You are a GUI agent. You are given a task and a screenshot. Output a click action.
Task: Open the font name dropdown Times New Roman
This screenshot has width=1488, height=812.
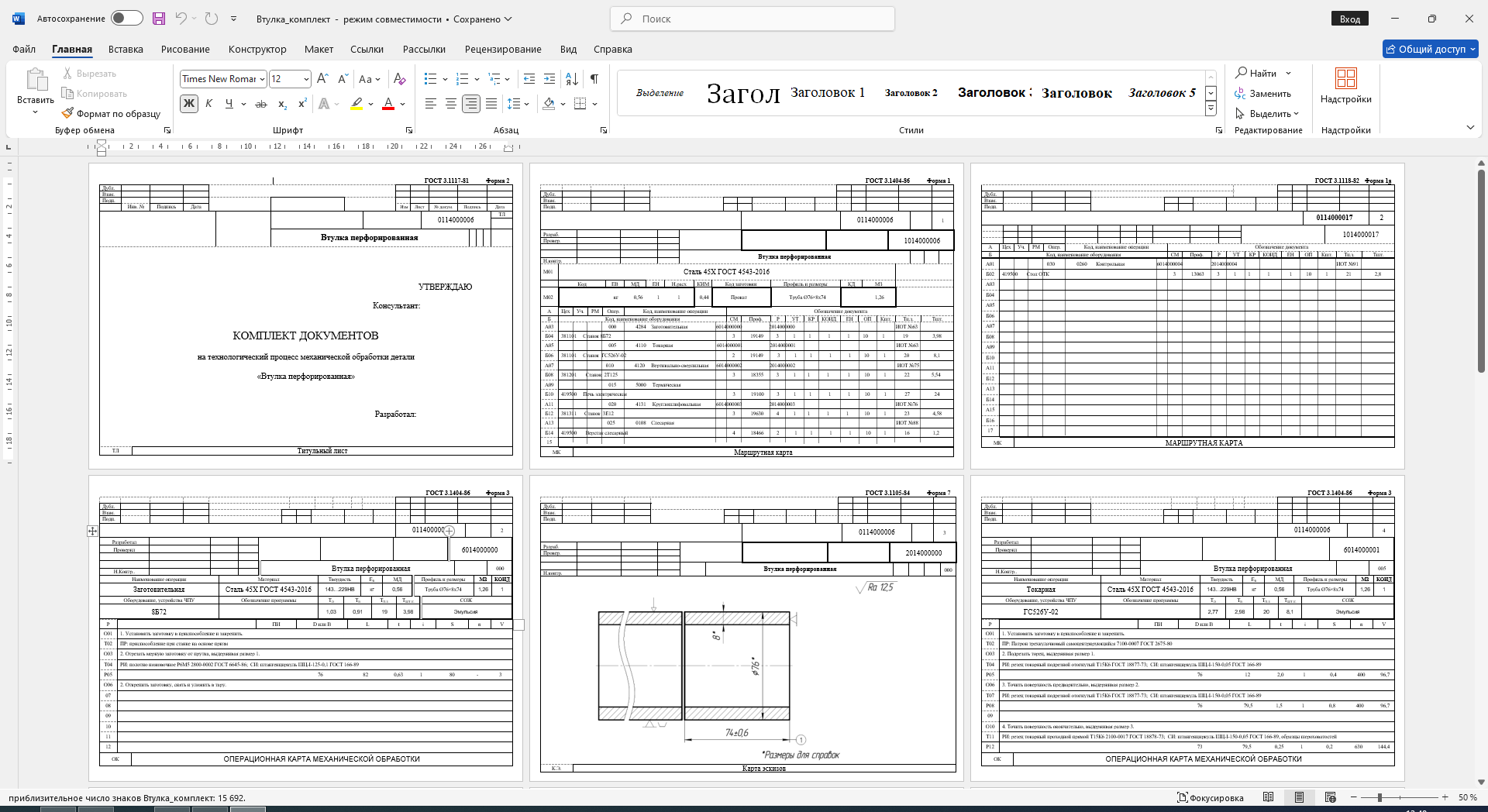[263, 79]
